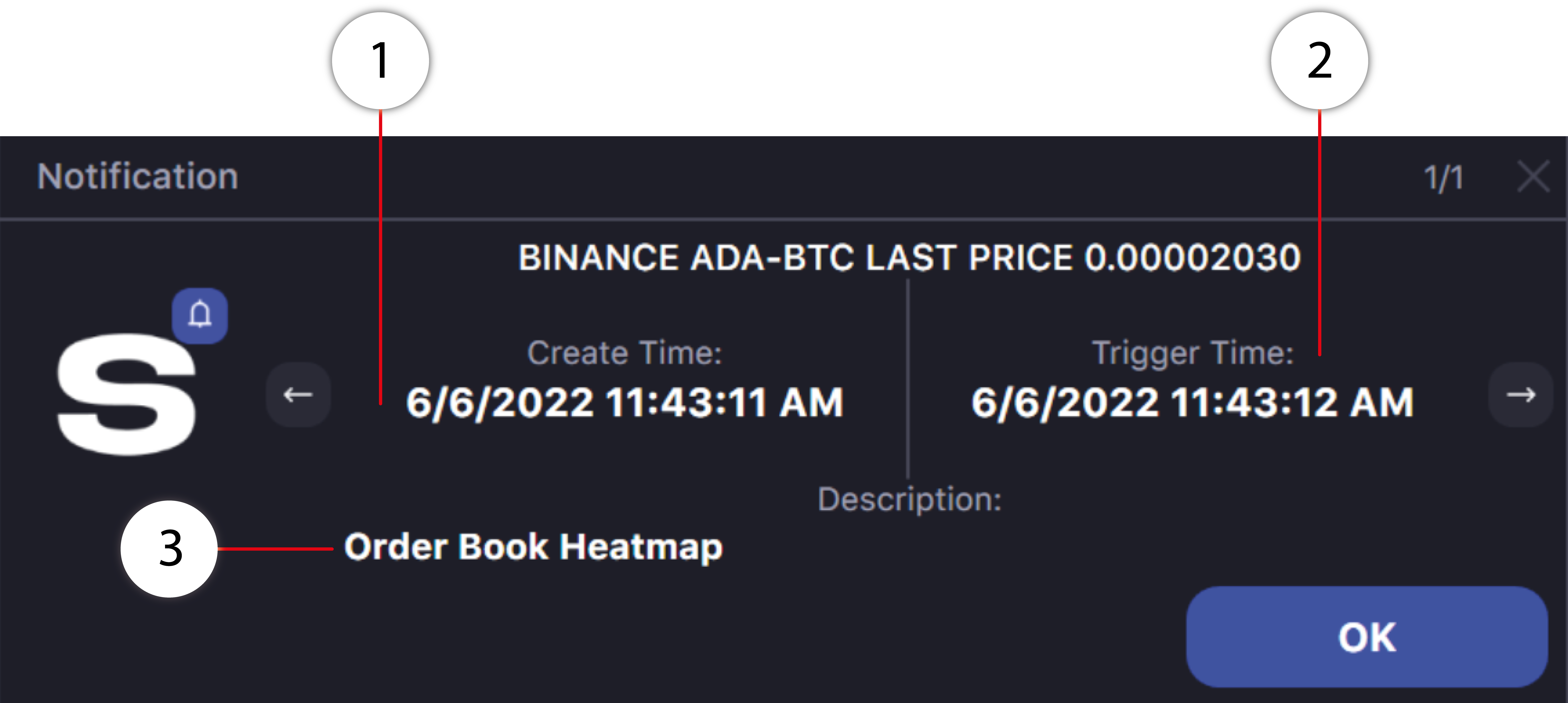1568x703 pixels.
Task: Go to next notification with right arrow
Action: point(1520,395)
